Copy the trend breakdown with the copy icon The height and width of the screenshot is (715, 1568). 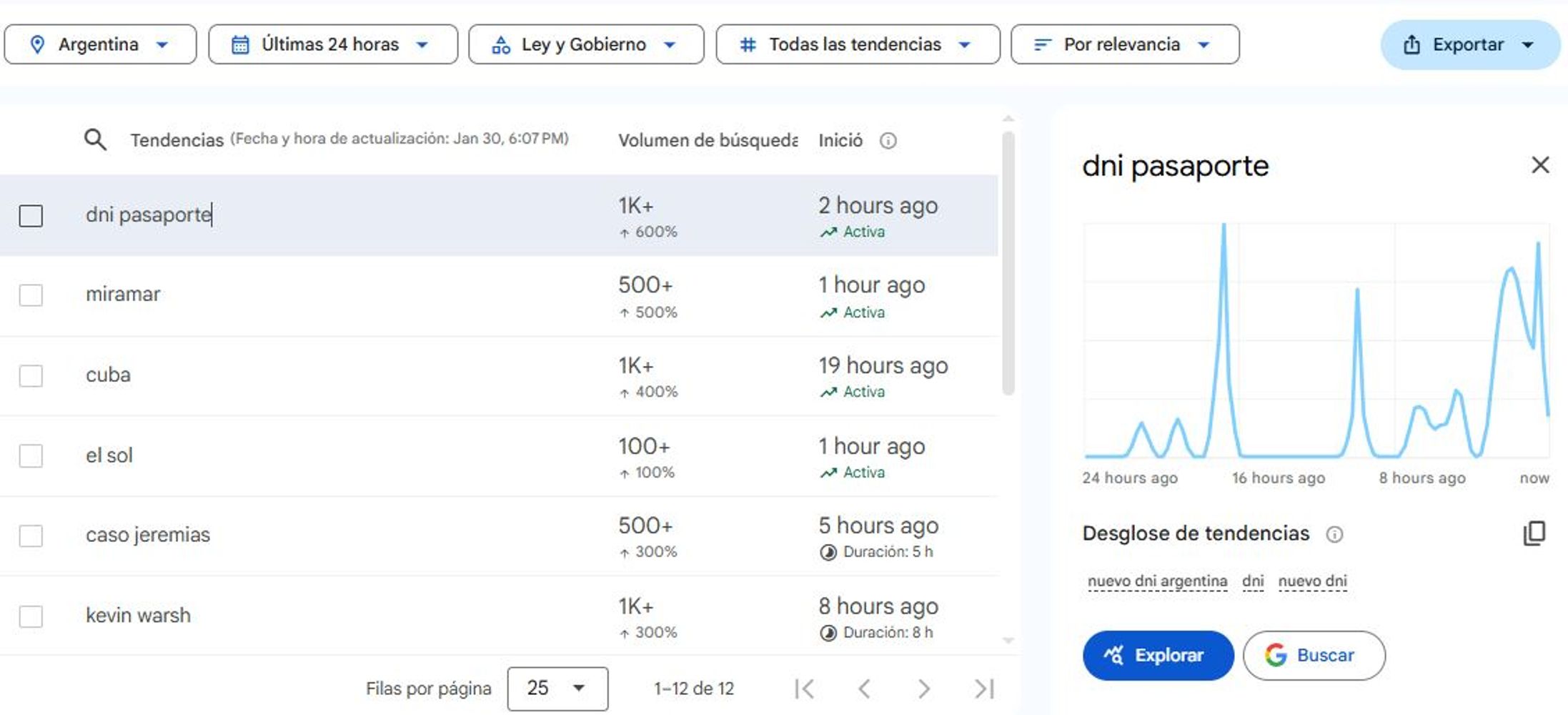pyautogui.click(x=1534, y=533)
